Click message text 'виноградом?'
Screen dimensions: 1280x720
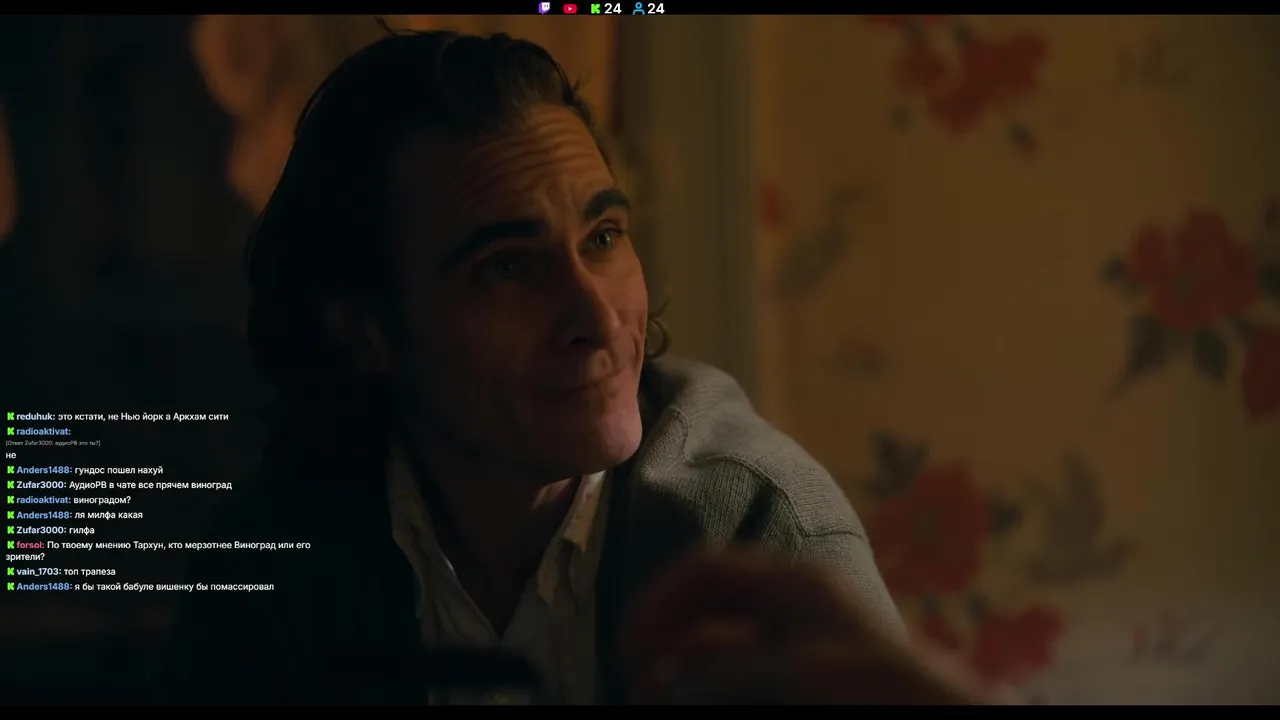pos(102,500)
